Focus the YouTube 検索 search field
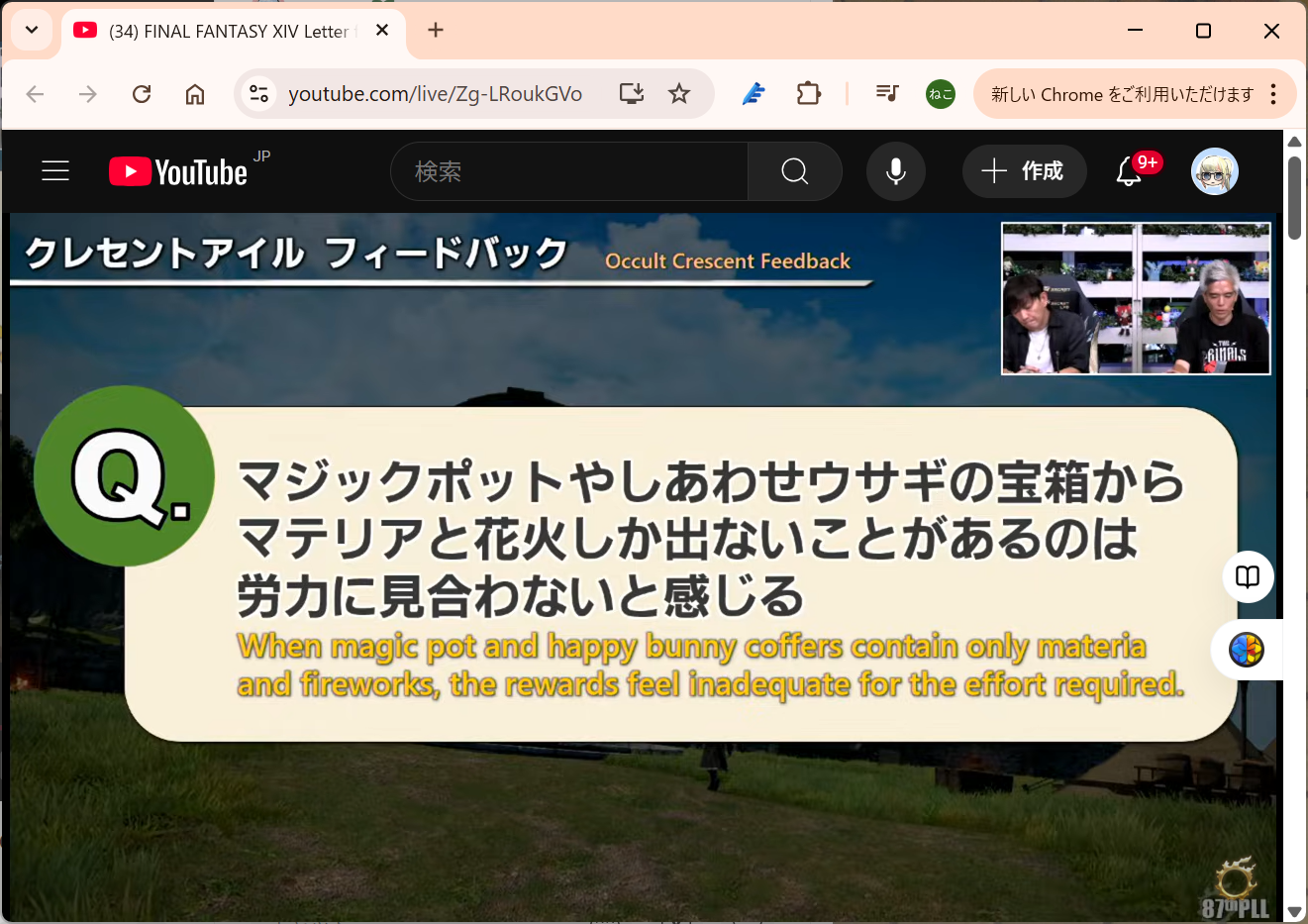Screen dimensions: 1308x924 [x=569, y=171]
